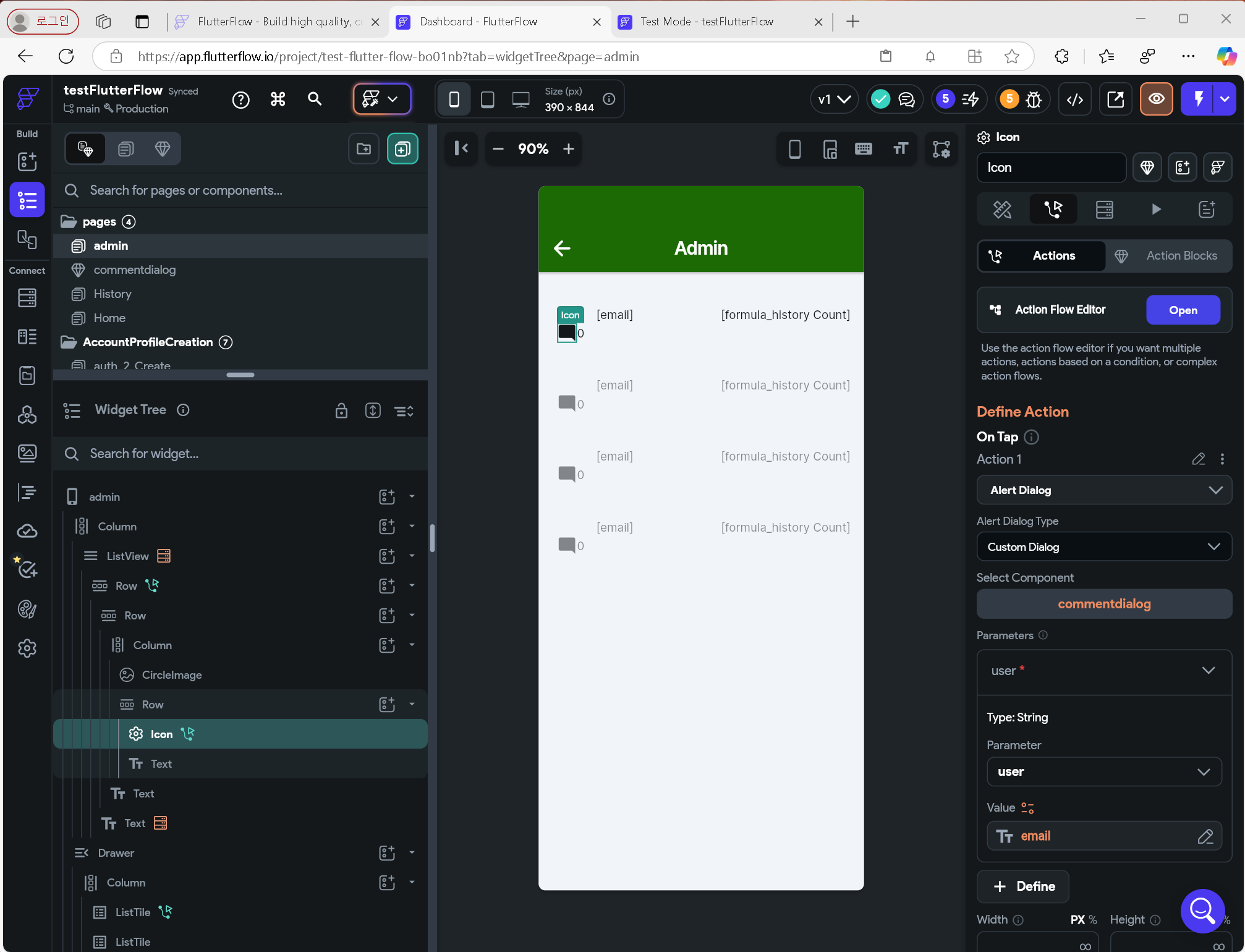This screenshot has height=952, width=1245.
Task: Toggle the Preview eye button
Action: (1157, 99)
